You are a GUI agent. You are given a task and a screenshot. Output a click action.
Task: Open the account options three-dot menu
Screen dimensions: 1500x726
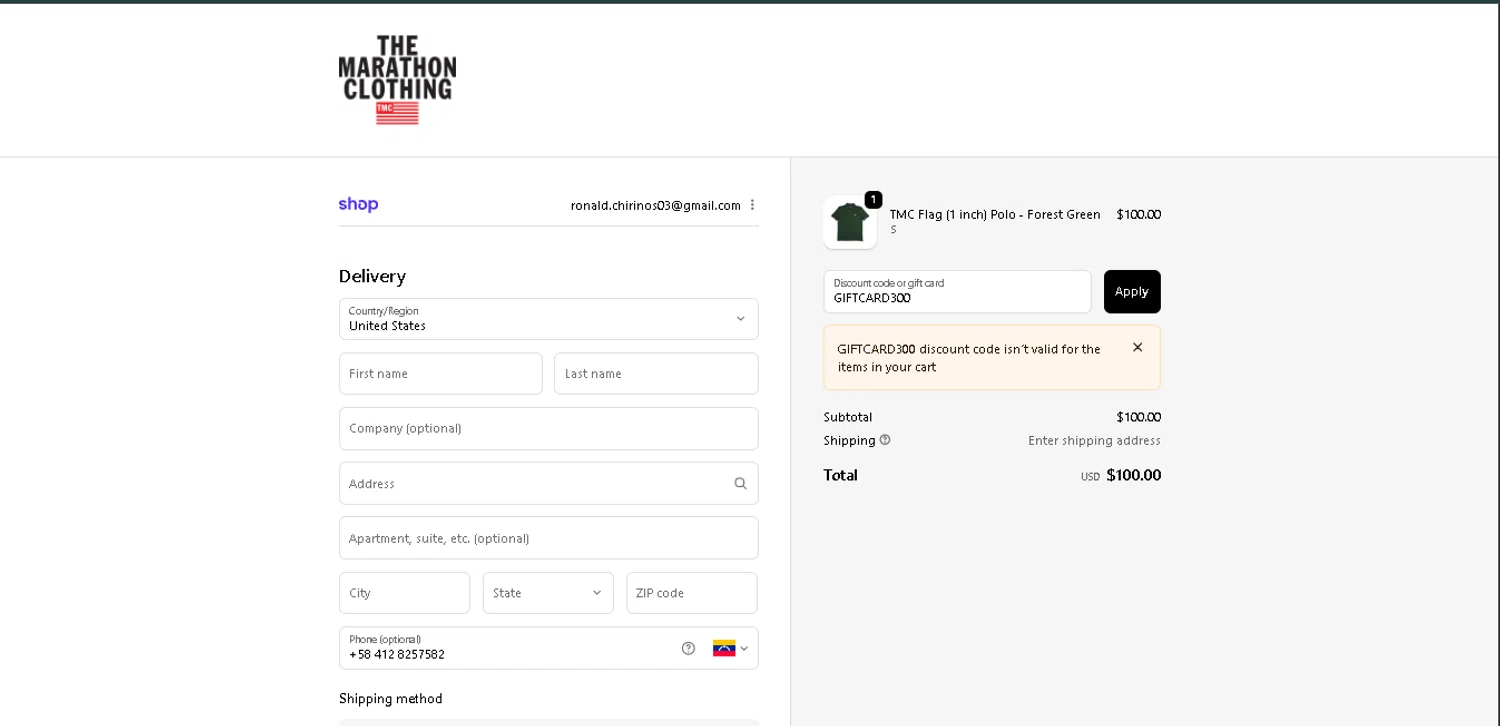[x=752, y=205]
